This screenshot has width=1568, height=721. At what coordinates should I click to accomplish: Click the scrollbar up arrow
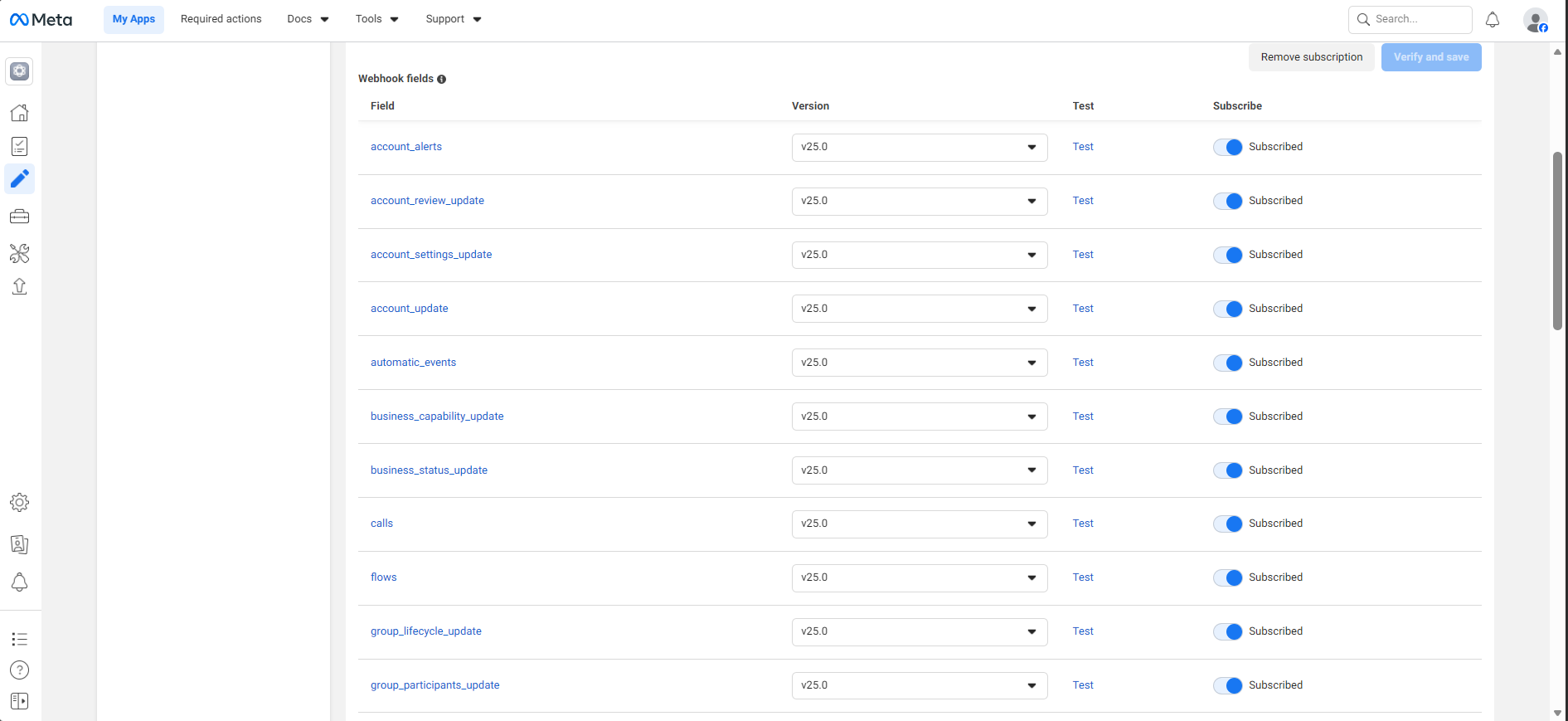(1557, 51)
